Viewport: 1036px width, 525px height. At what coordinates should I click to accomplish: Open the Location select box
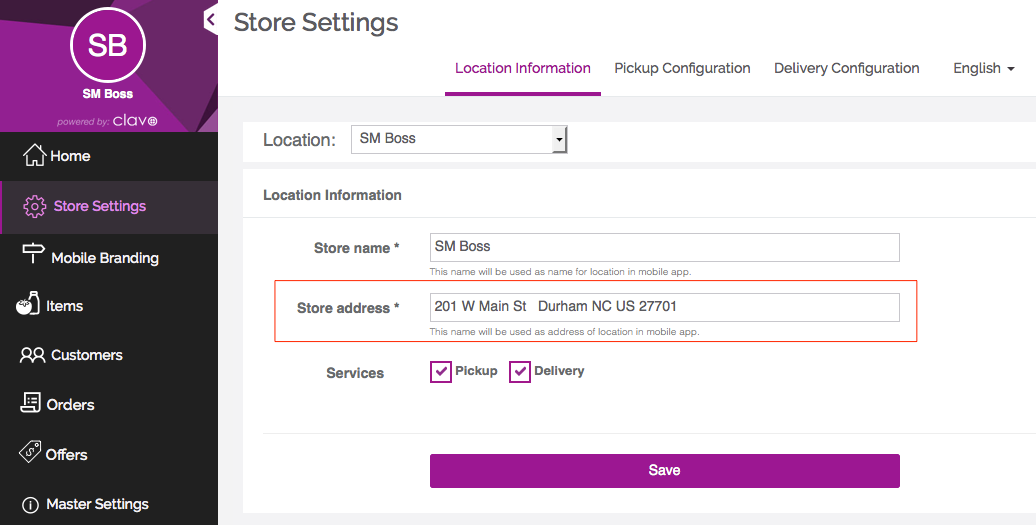click(x=459, y=139)
